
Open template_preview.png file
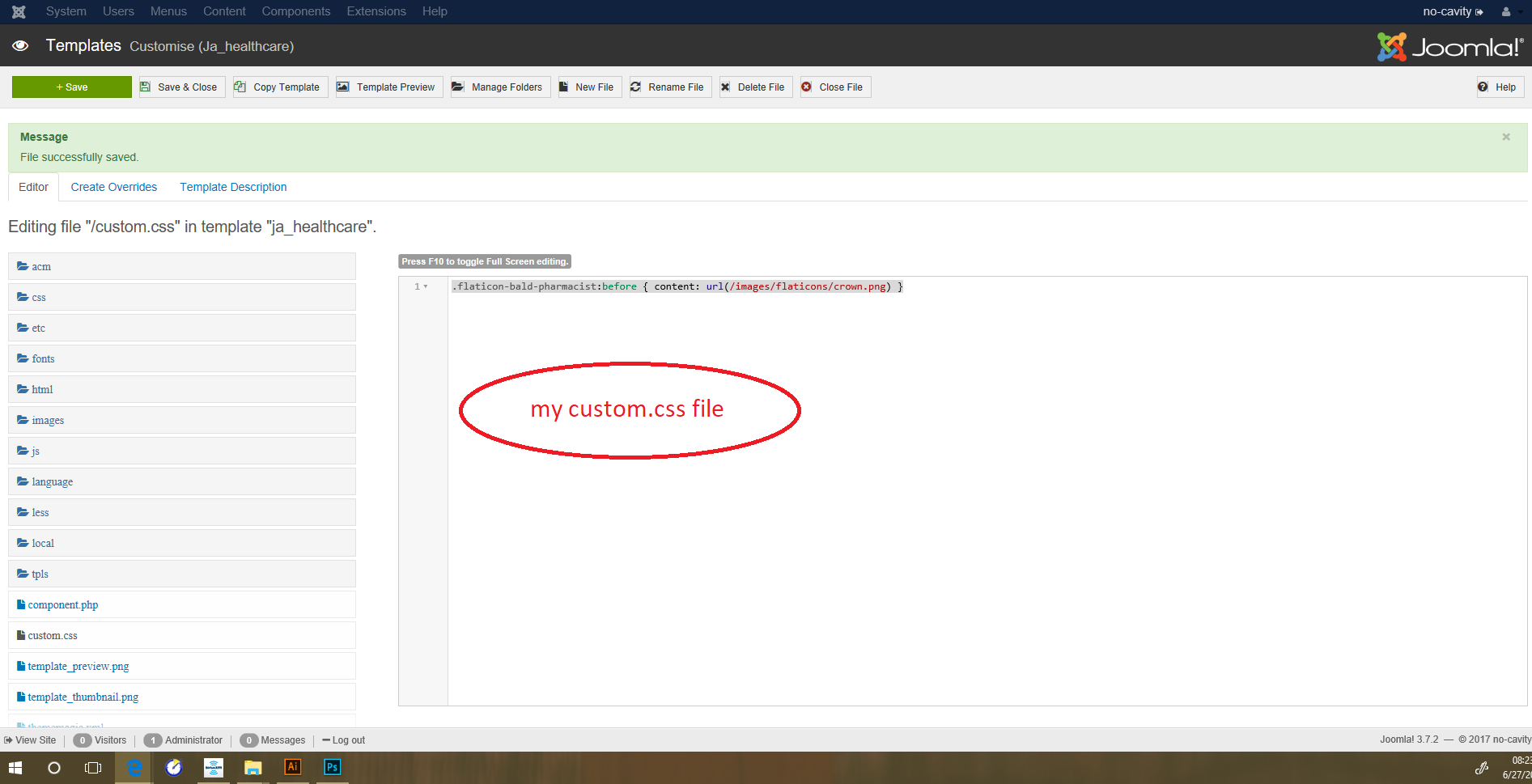click(182, 666)
